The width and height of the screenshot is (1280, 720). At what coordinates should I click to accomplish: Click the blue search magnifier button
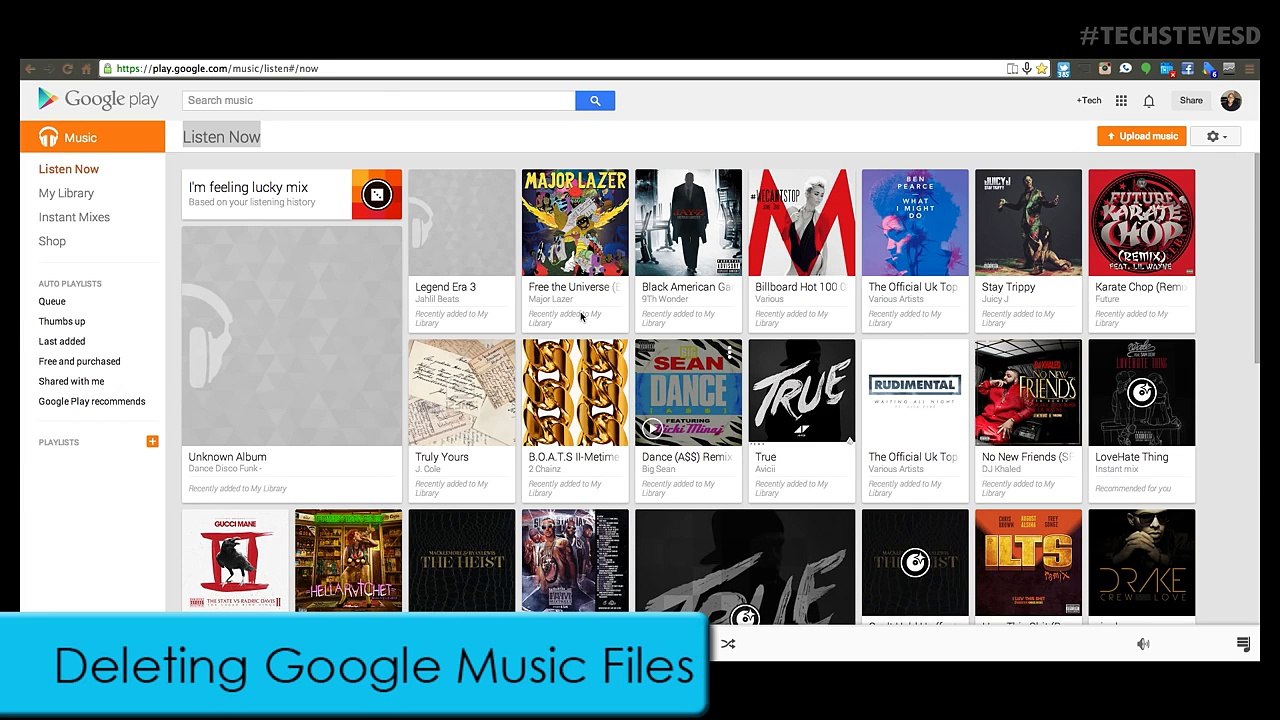(595, 100)
